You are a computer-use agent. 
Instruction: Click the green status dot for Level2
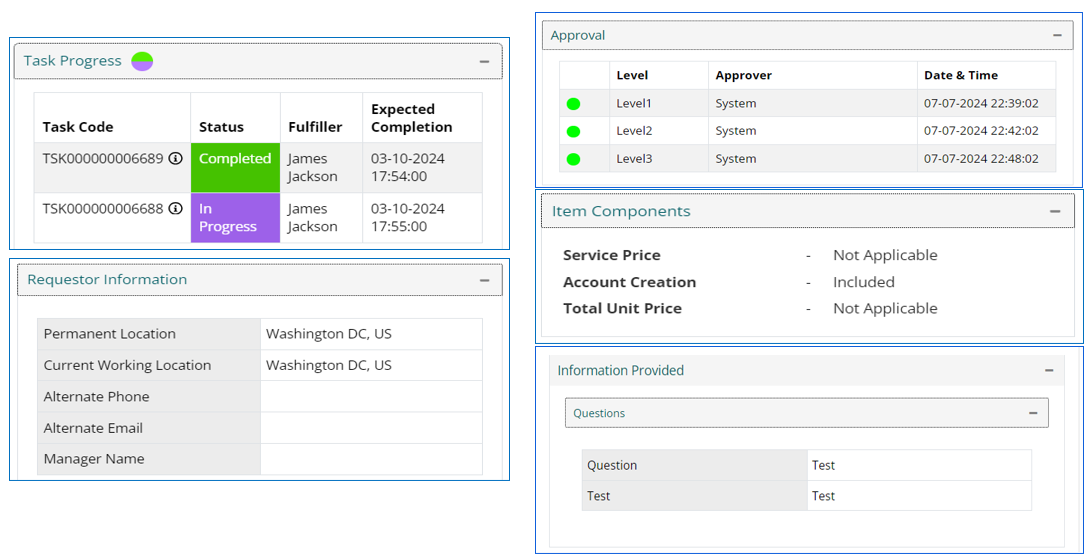click(x=573, y=131)
